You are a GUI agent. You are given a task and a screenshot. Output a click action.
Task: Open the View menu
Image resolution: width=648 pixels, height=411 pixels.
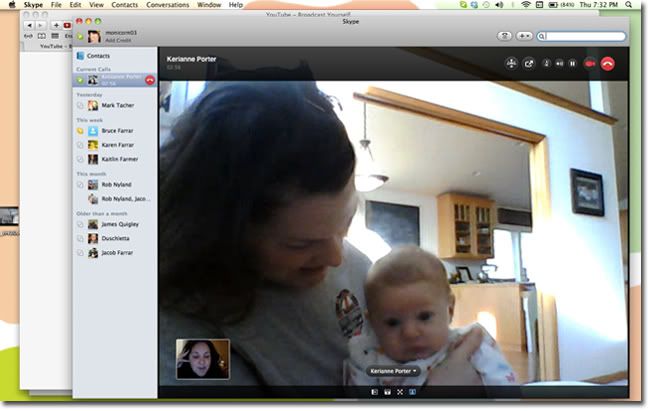96,5
